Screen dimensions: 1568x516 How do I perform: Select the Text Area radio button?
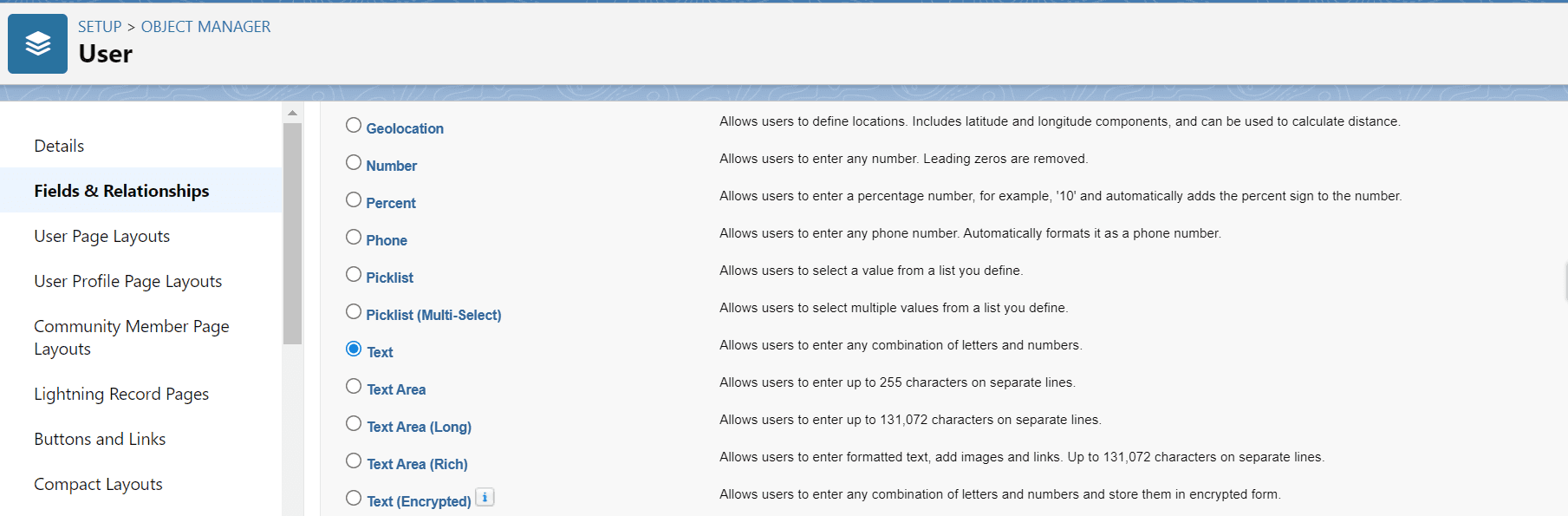click(354, 386)
